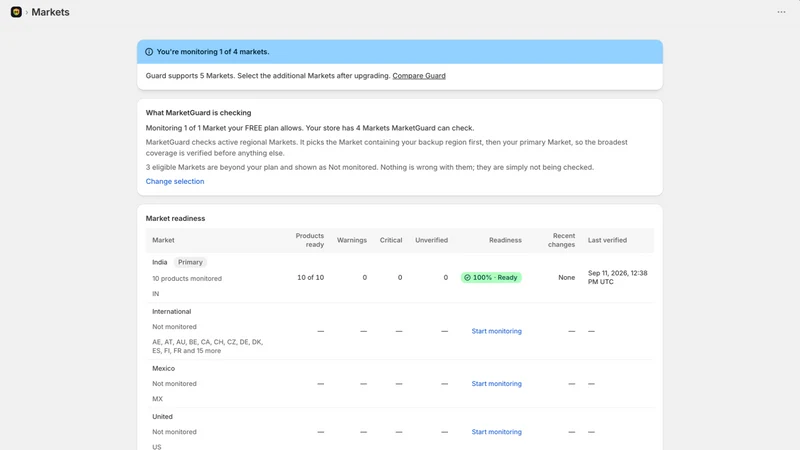
Task: Click the info icon in blue banner
Action: pyautogui.click(x=149, y=52)
